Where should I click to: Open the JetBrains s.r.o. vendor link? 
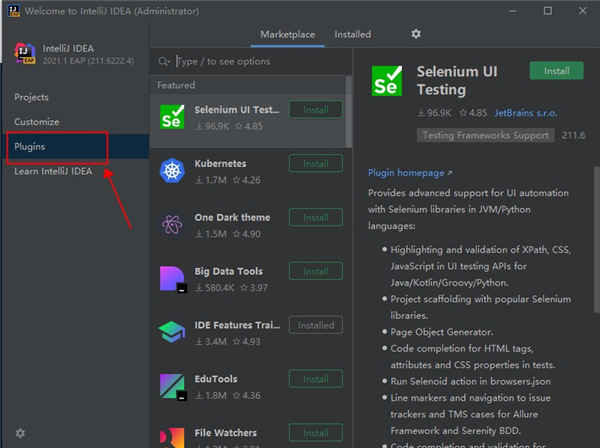click(526, 113)
